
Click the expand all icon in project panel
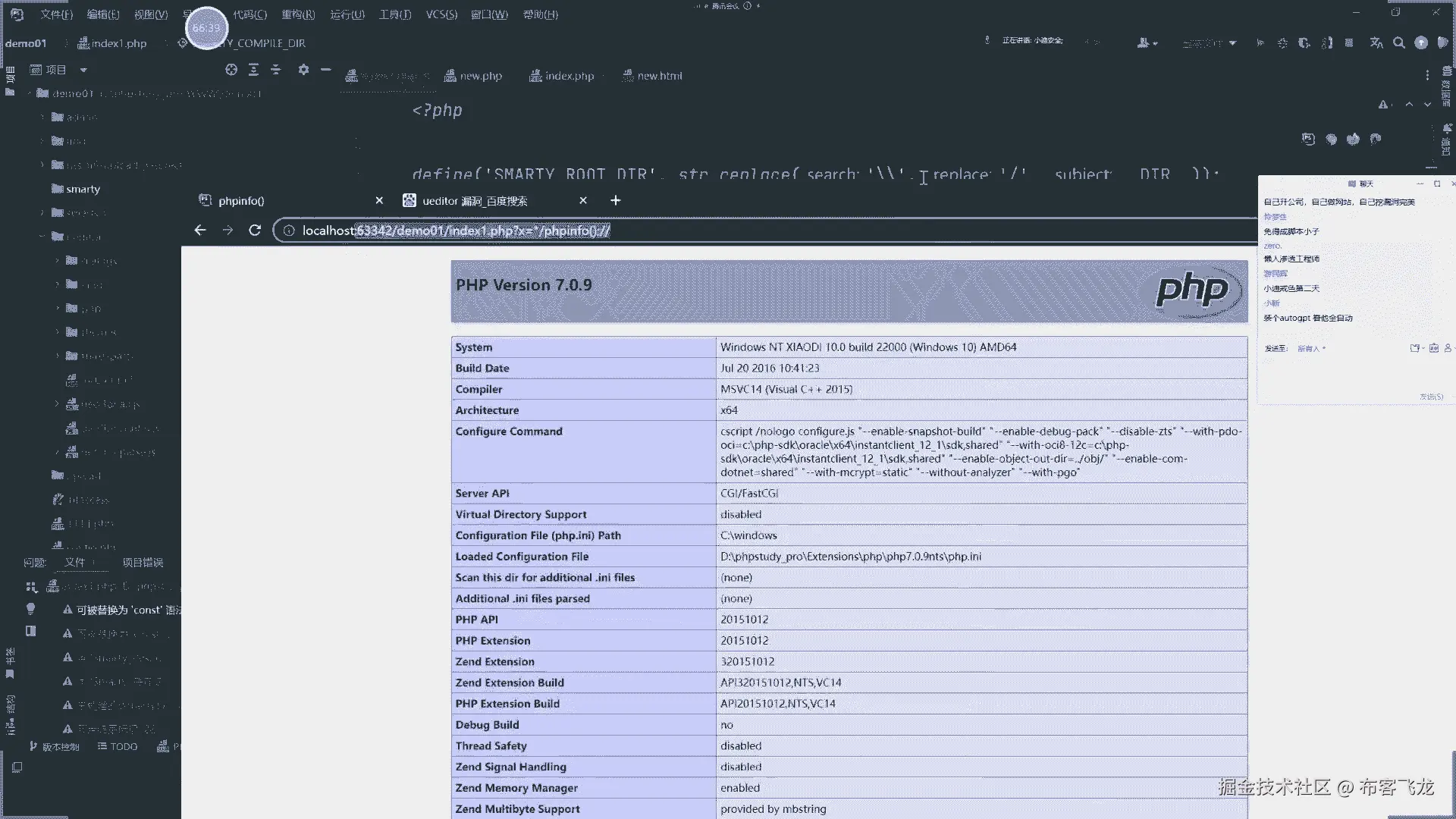[x=253, y=70]
